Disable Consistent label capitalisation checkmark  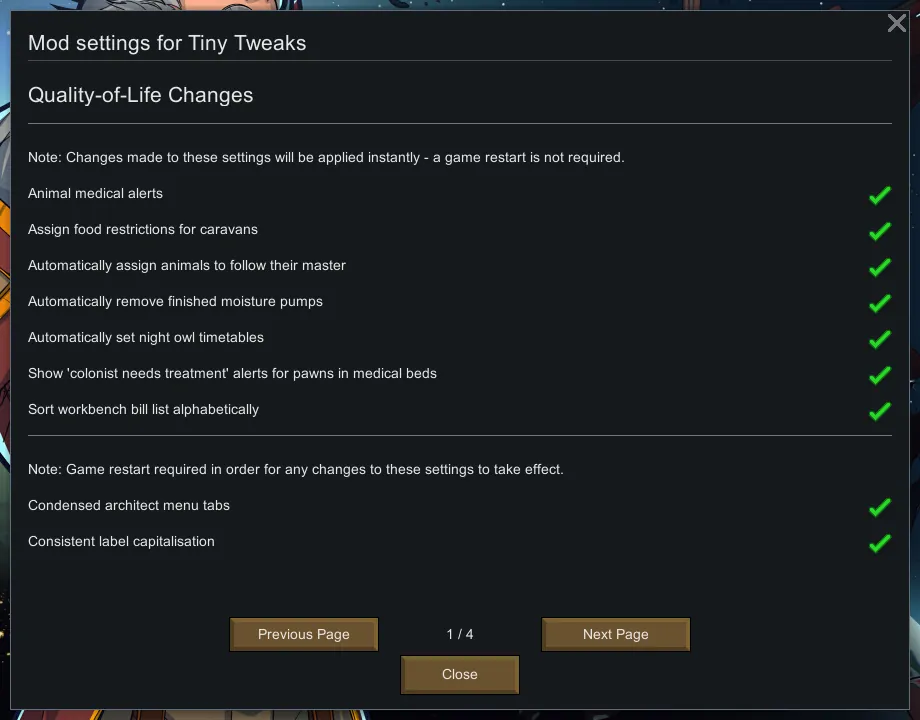[879, 543]
